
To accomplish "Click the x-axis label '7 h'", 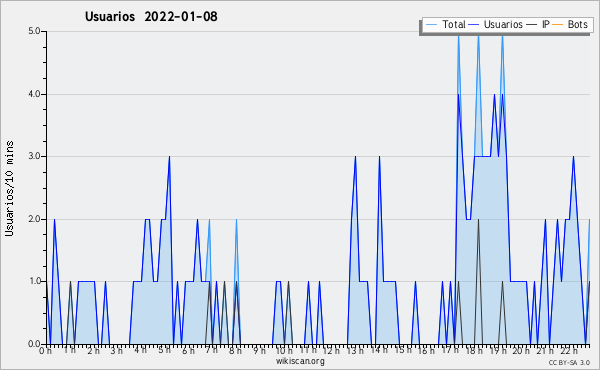I will [x=212, y=350].
